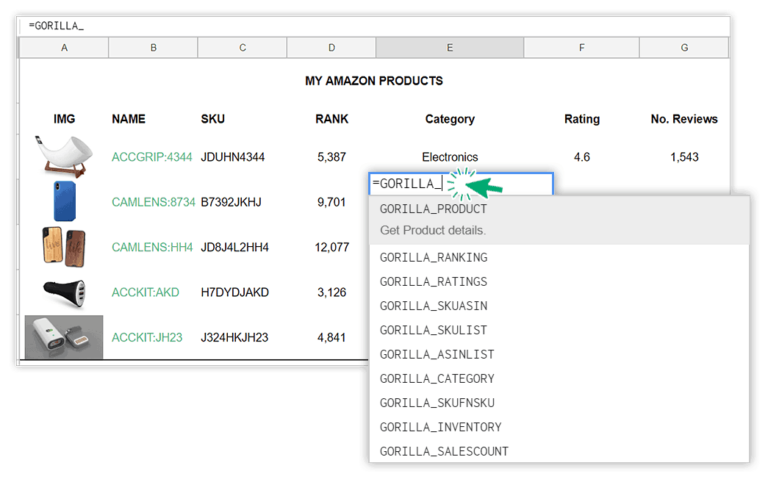Click SKU cell H7DYDJAKD

click(x=235, y=292)
